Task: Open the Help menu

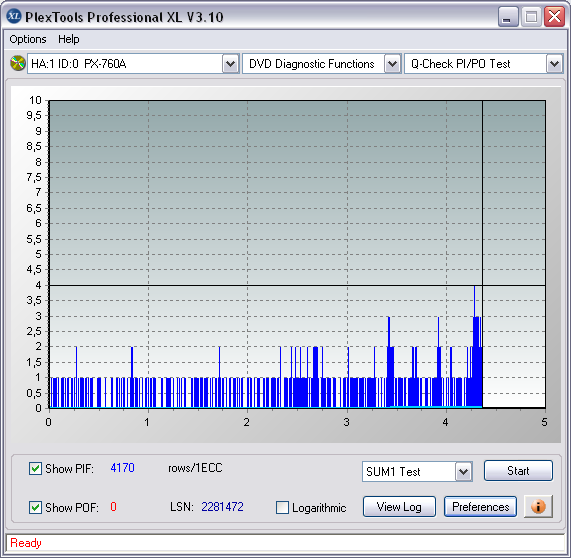Action: (68, 39)
